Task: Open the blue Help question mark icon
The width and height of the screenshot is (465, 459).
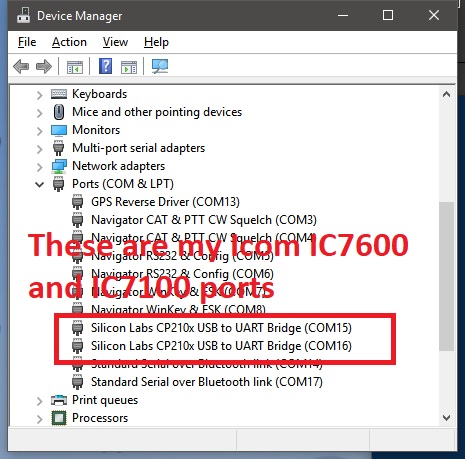Action: [105, 66]
